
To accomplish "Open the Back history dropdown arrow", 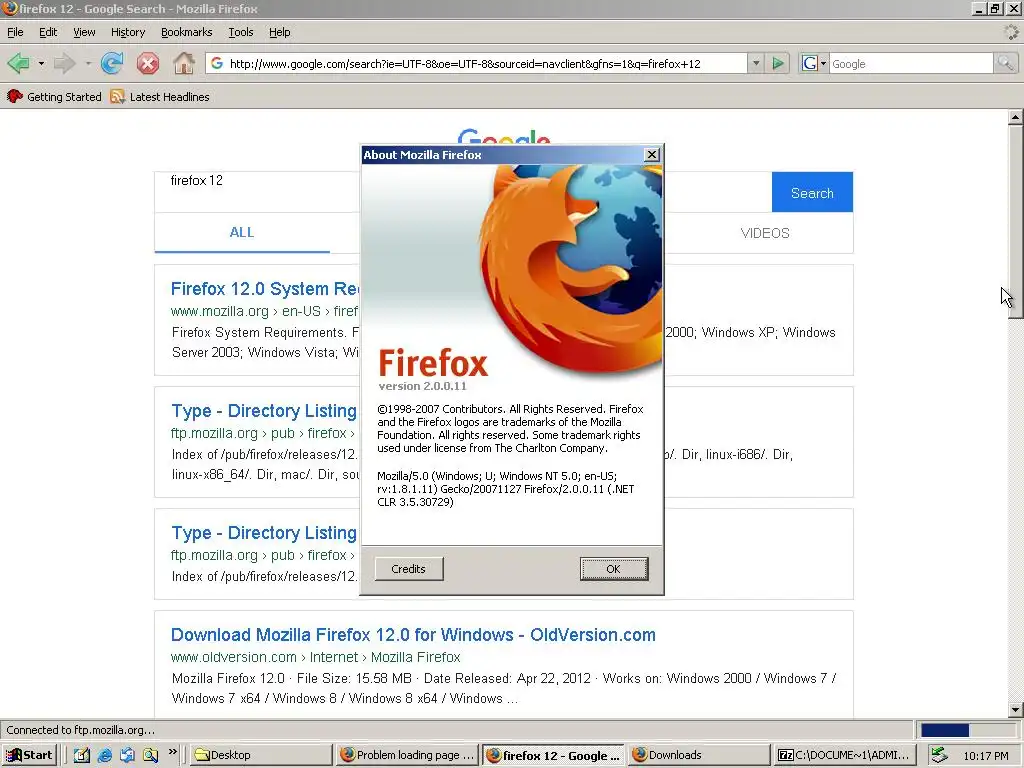I will (41, 63).
